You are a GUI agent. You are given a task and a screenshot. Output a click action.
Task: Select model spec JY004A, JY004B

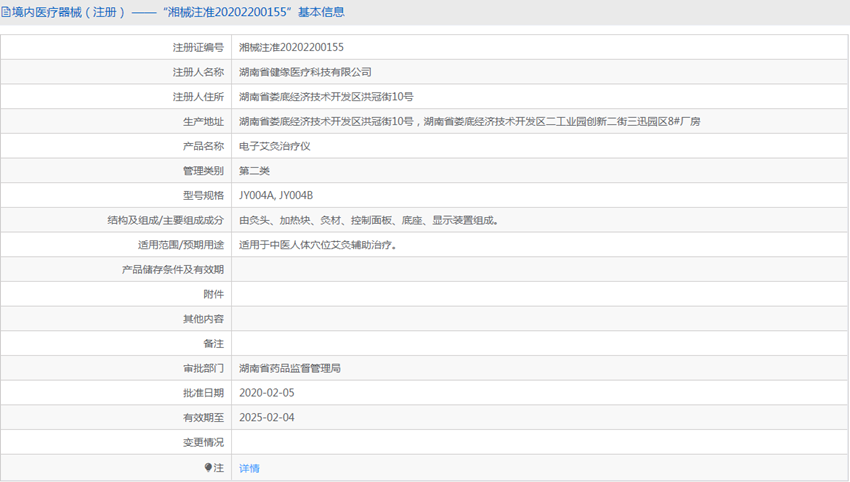[x=276, y=195]
